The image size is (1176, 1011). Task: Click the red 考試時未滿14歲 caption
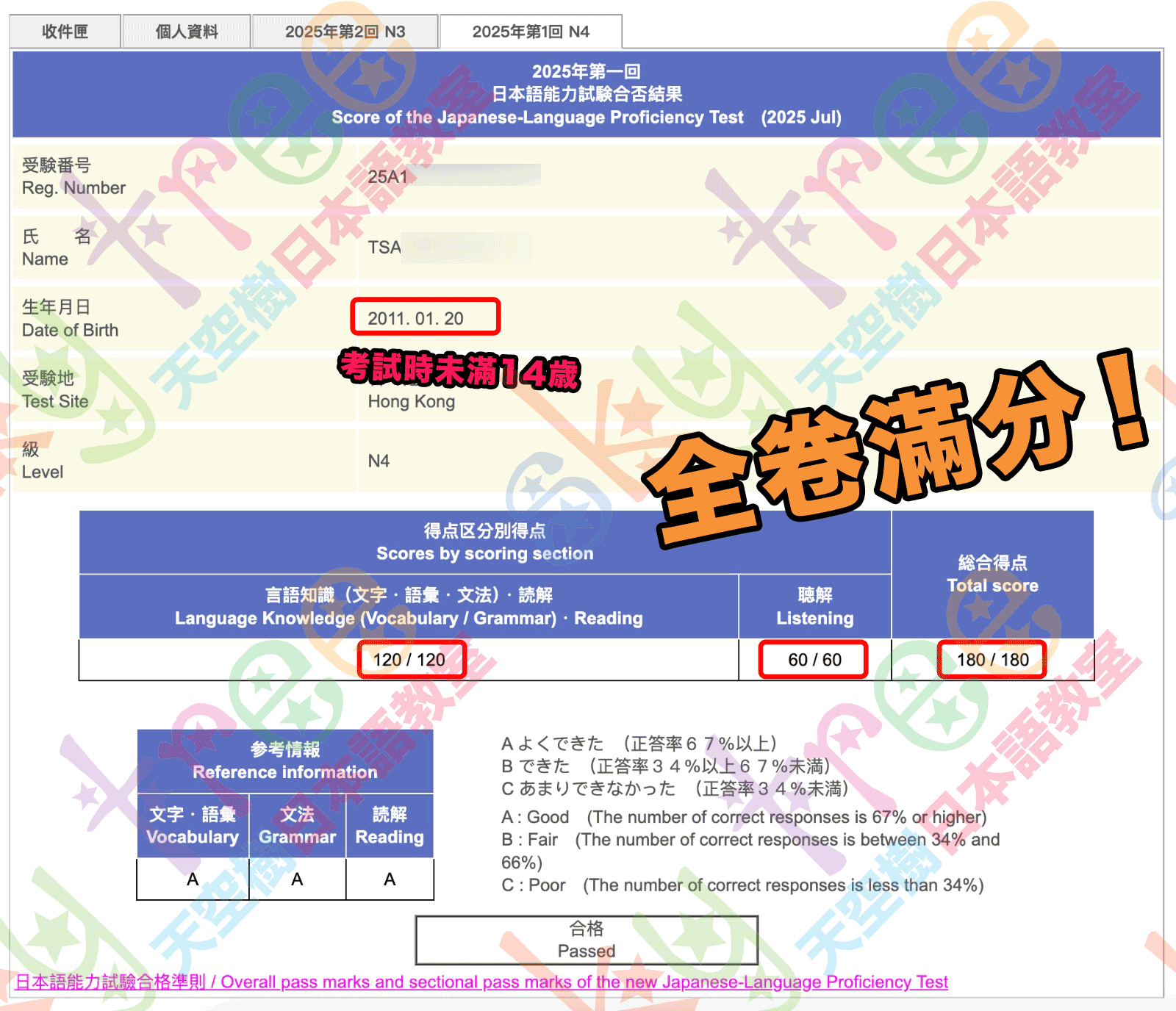[459, 370]
